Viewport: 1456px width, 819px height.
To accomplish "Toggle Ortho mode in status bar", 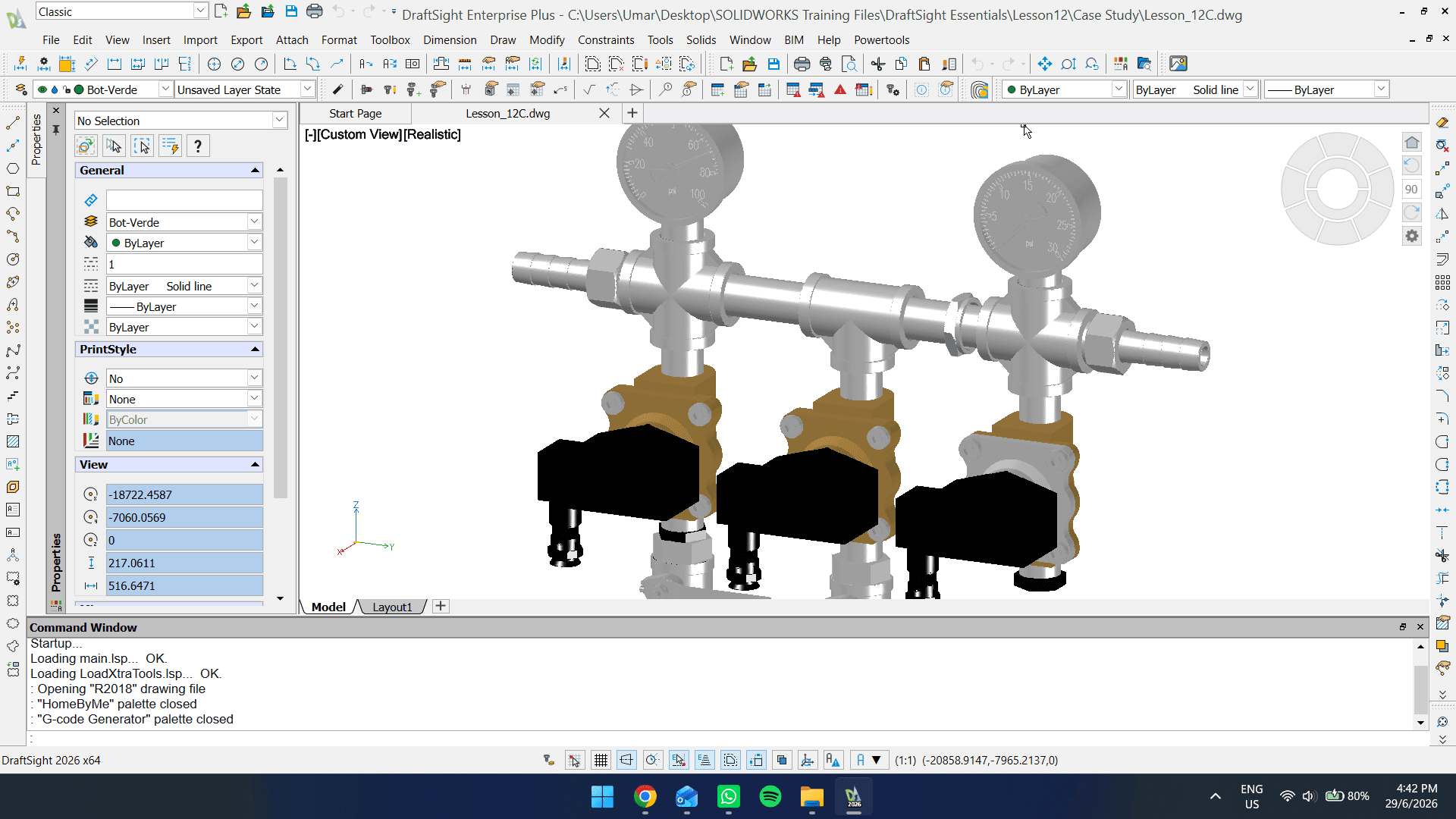I will tap(626, 760).
